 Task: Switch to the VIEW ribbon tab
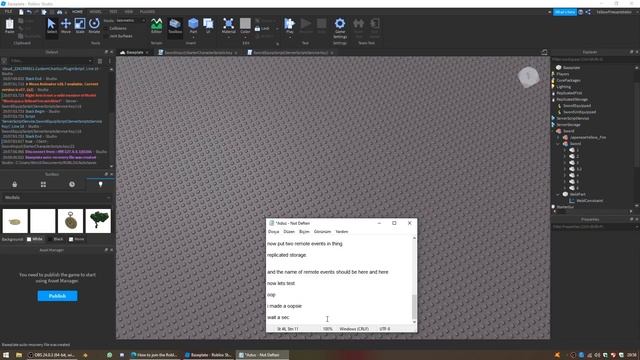129,12
